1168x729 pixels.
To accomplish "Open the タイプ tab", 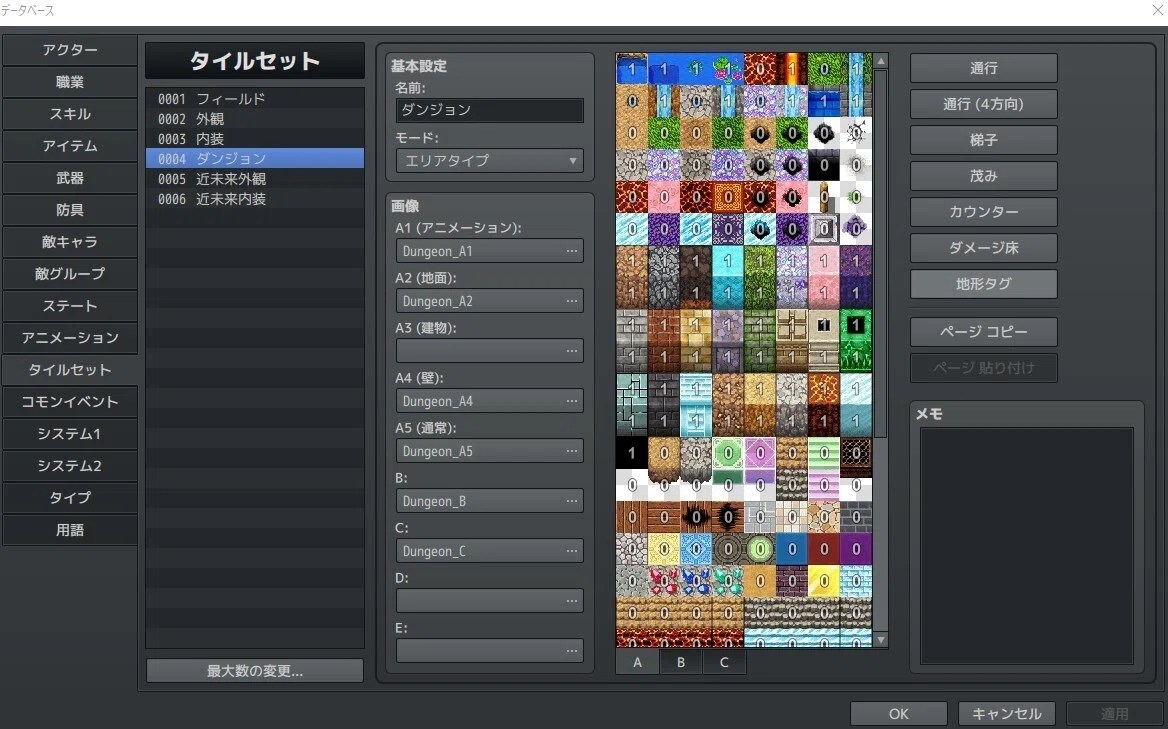I will click(70, 498).
